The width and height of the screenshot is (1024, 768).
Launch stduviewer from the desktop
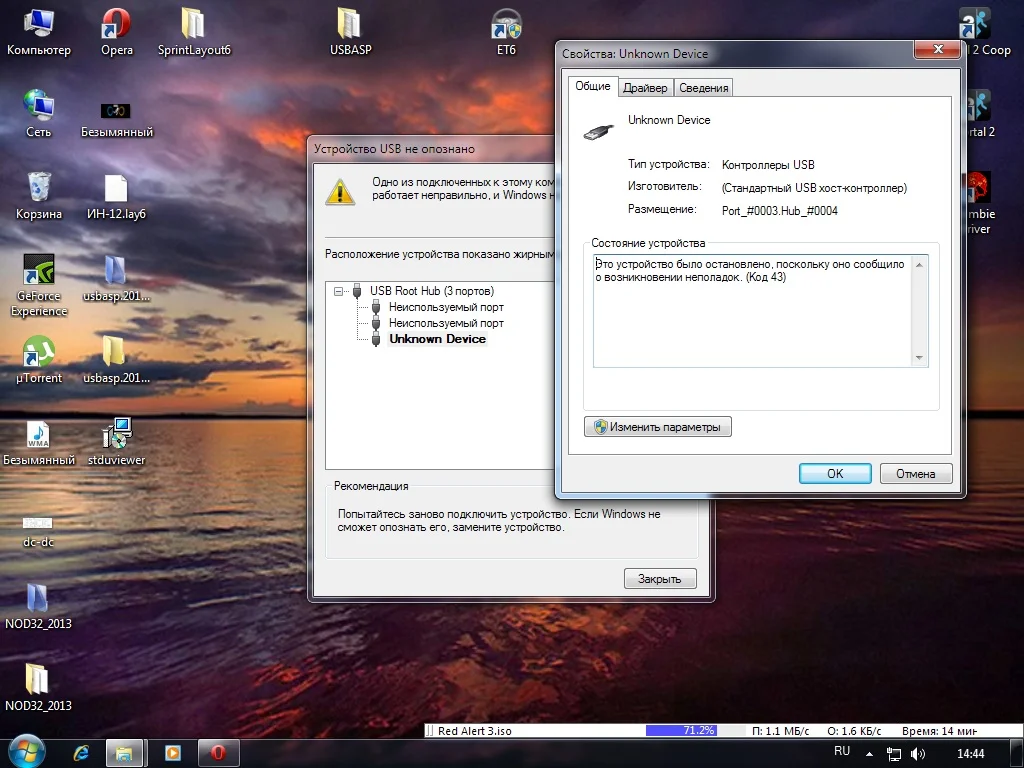click(x=117, y=435)
